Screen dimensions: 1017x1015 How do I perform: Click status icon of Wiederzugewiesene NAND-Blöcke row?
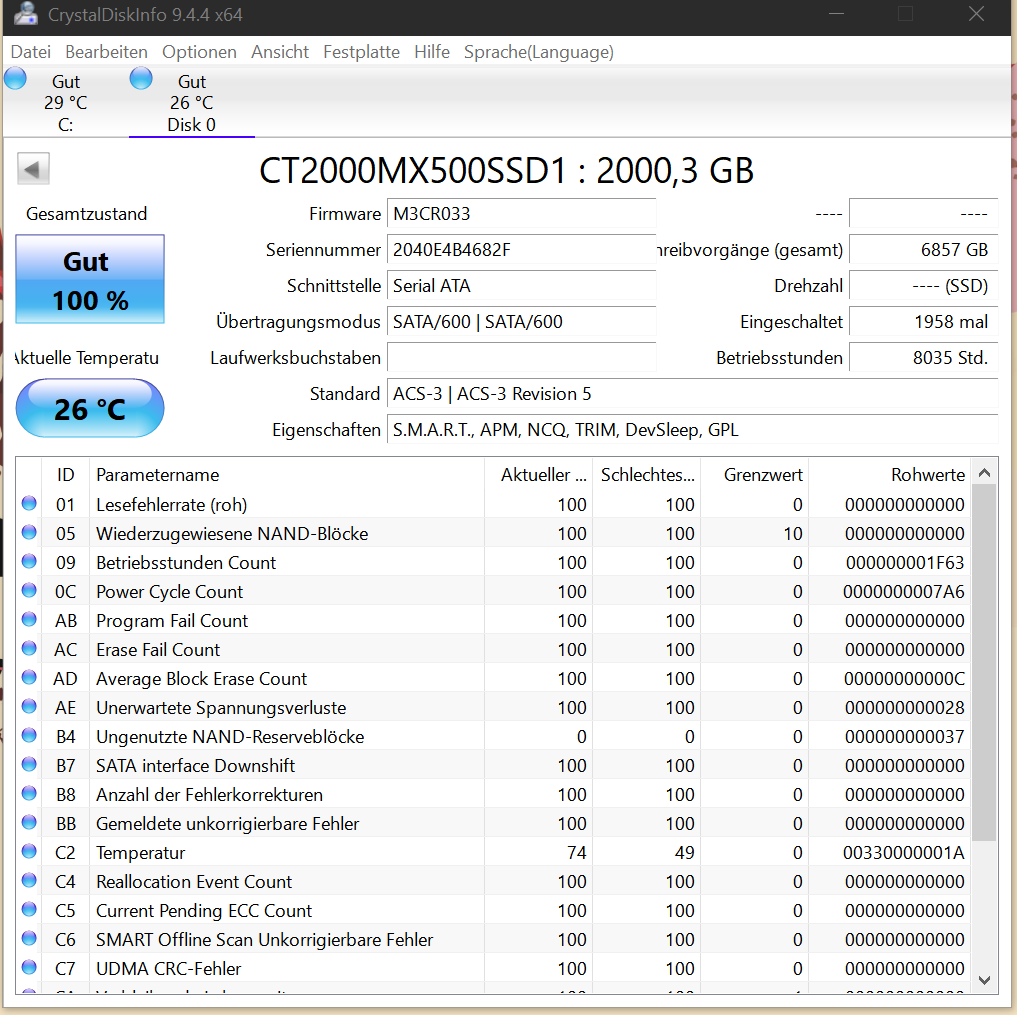(29, 532)
